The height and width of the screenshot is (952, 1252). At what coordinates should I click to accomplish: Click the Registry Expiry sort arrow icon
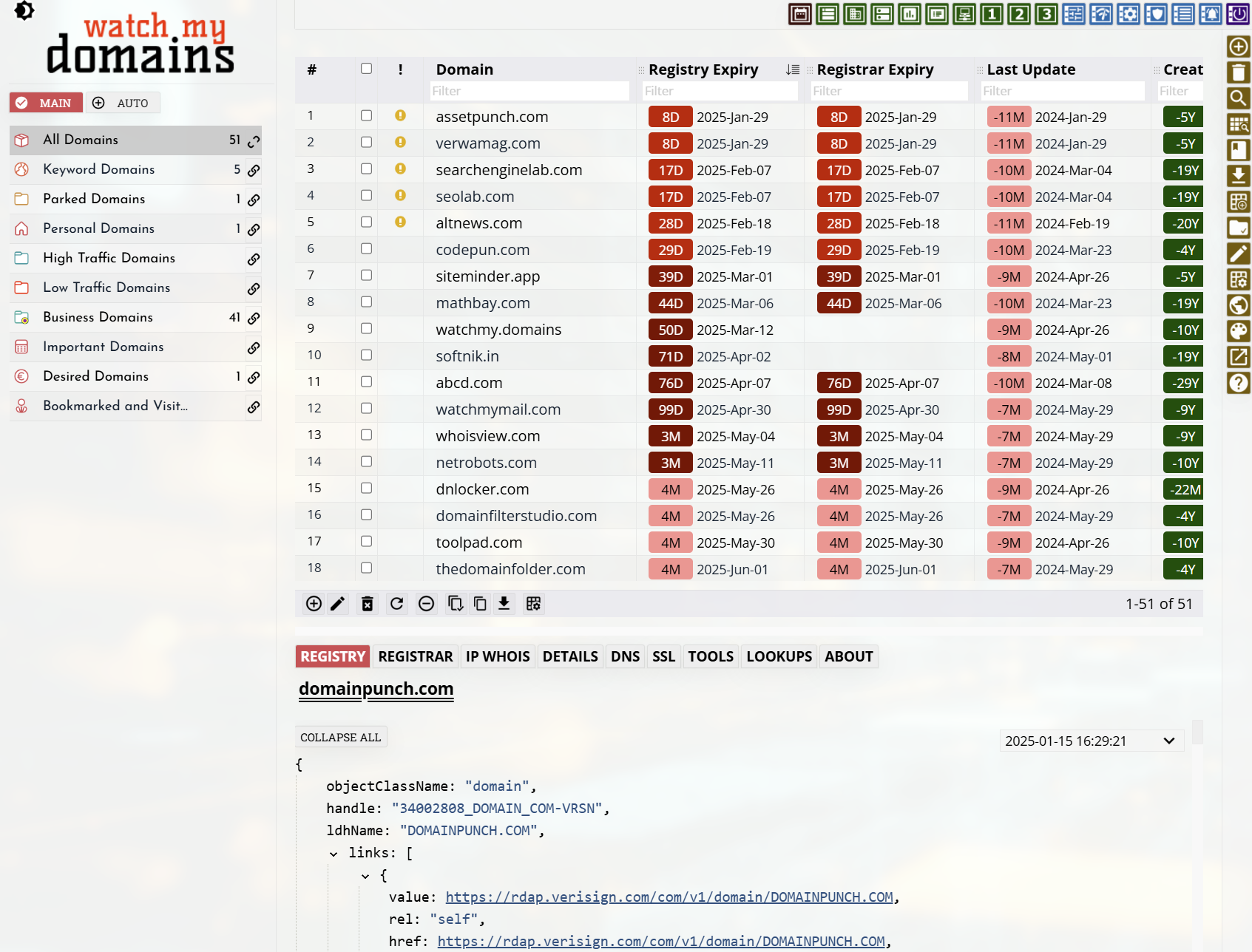(x=793, y=69)
